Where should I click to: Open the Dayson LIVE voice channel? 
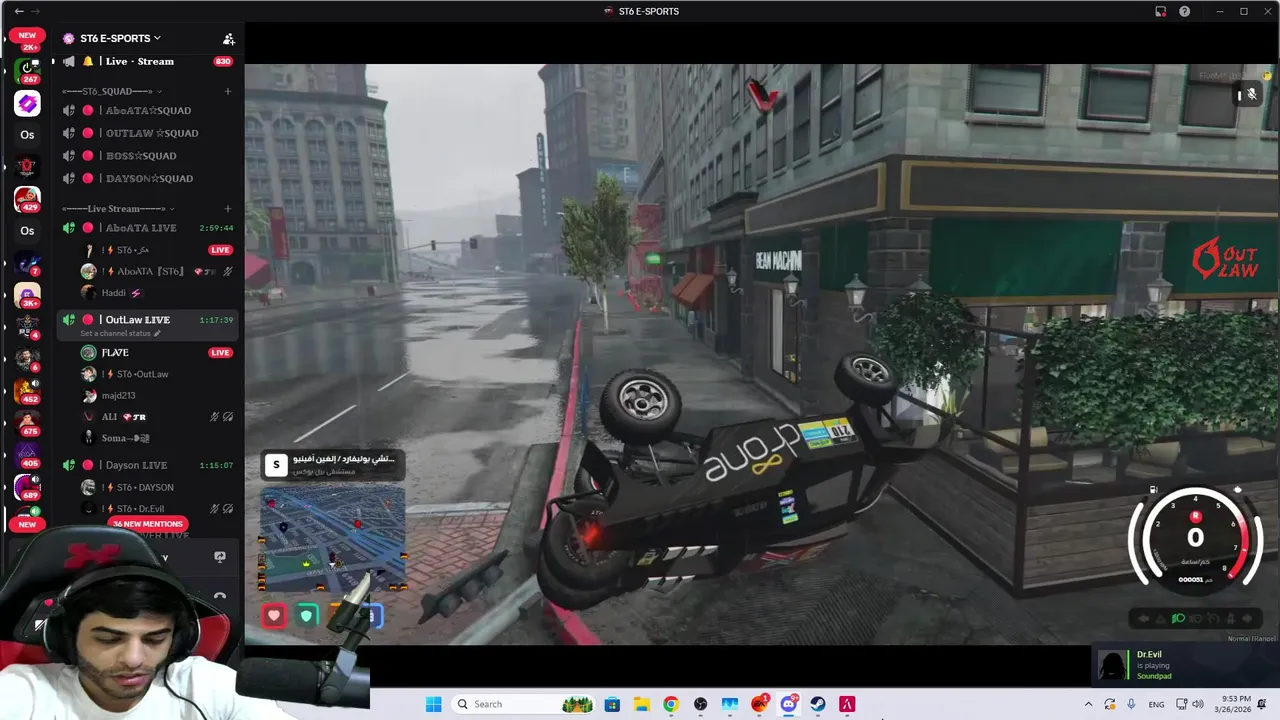pyautogui.click(x=147, y=465)
